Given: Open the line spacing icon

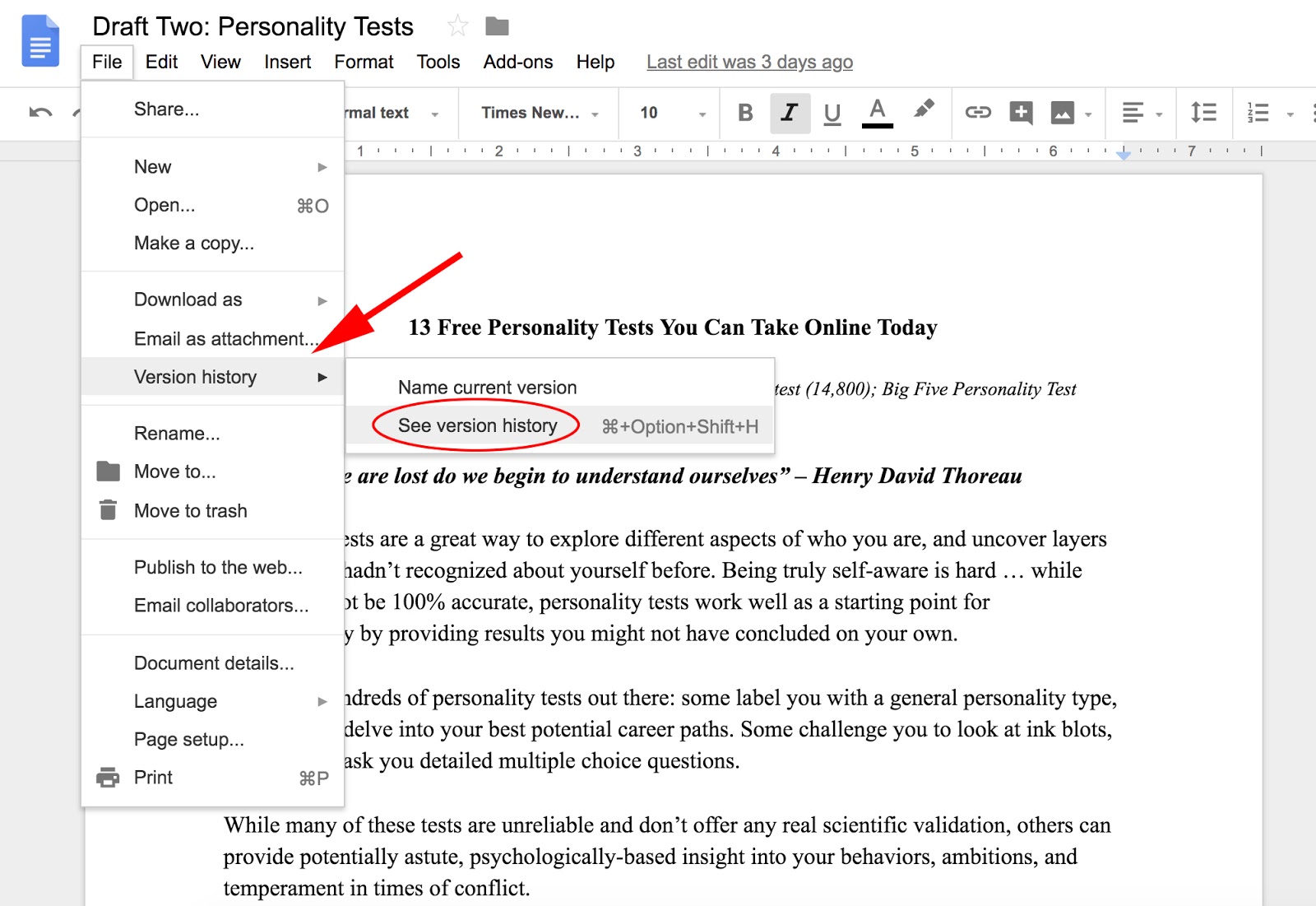Looking at the screenshot, I should point(1202,113).
